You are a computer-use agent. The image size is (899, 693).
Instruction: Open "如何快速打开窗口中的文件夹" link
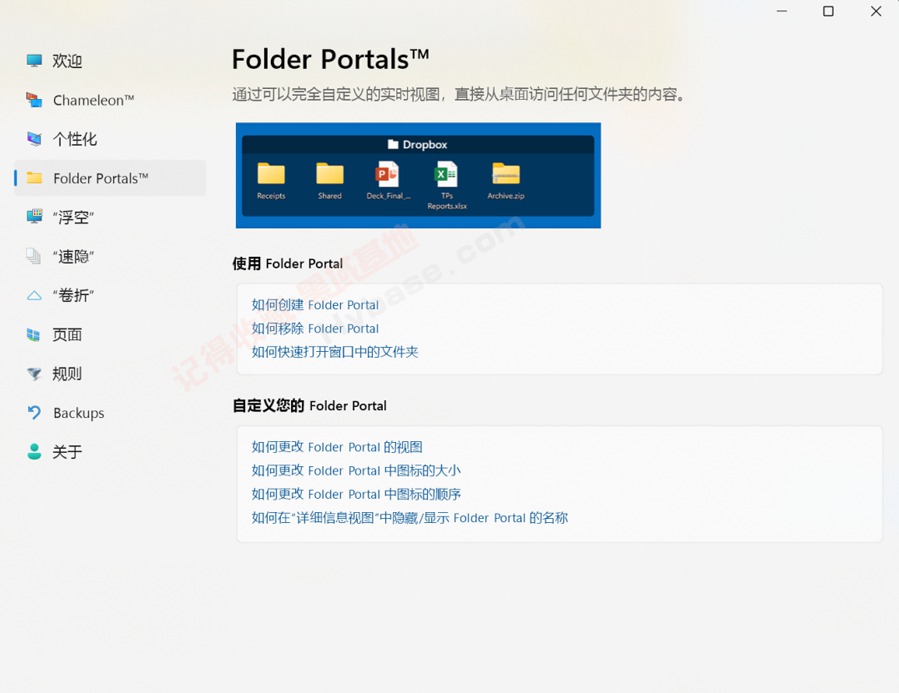pyautogui.click(x=335, y=352)
